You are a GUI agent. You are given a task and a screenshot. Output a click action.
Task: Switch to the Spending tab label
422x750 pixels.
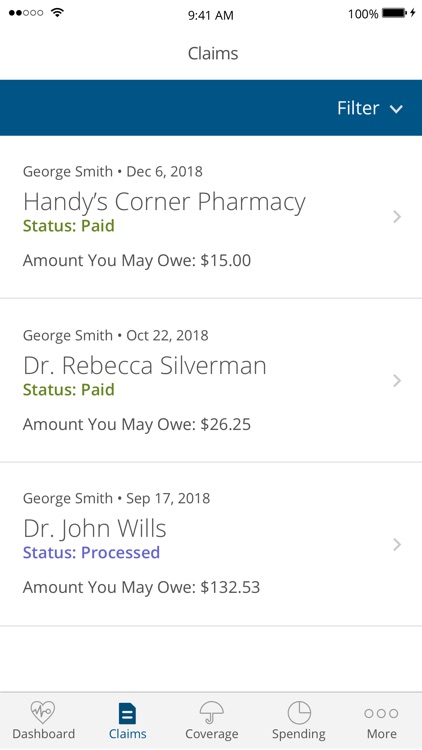click(299, 734)
